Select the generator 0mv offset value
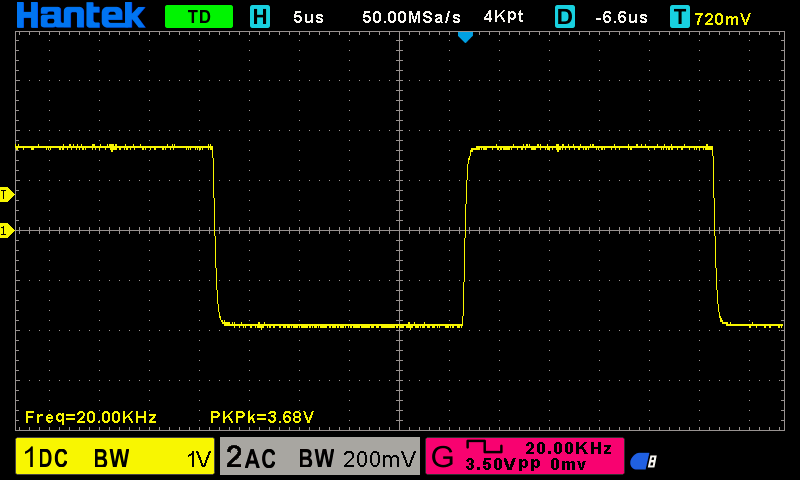The height and width of the screenshot is (480, 800). tap(568, 465)
